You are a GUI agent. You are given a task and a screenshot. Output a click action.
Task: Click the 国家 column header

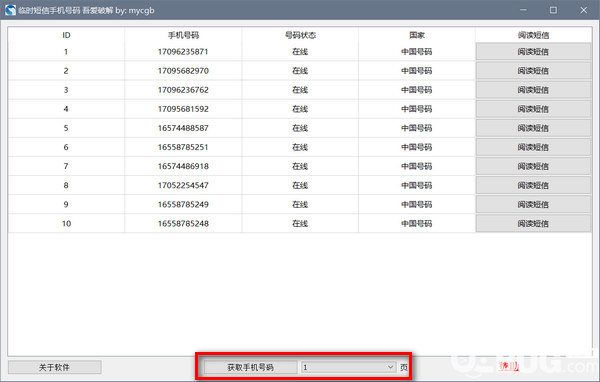coord(417,35)
